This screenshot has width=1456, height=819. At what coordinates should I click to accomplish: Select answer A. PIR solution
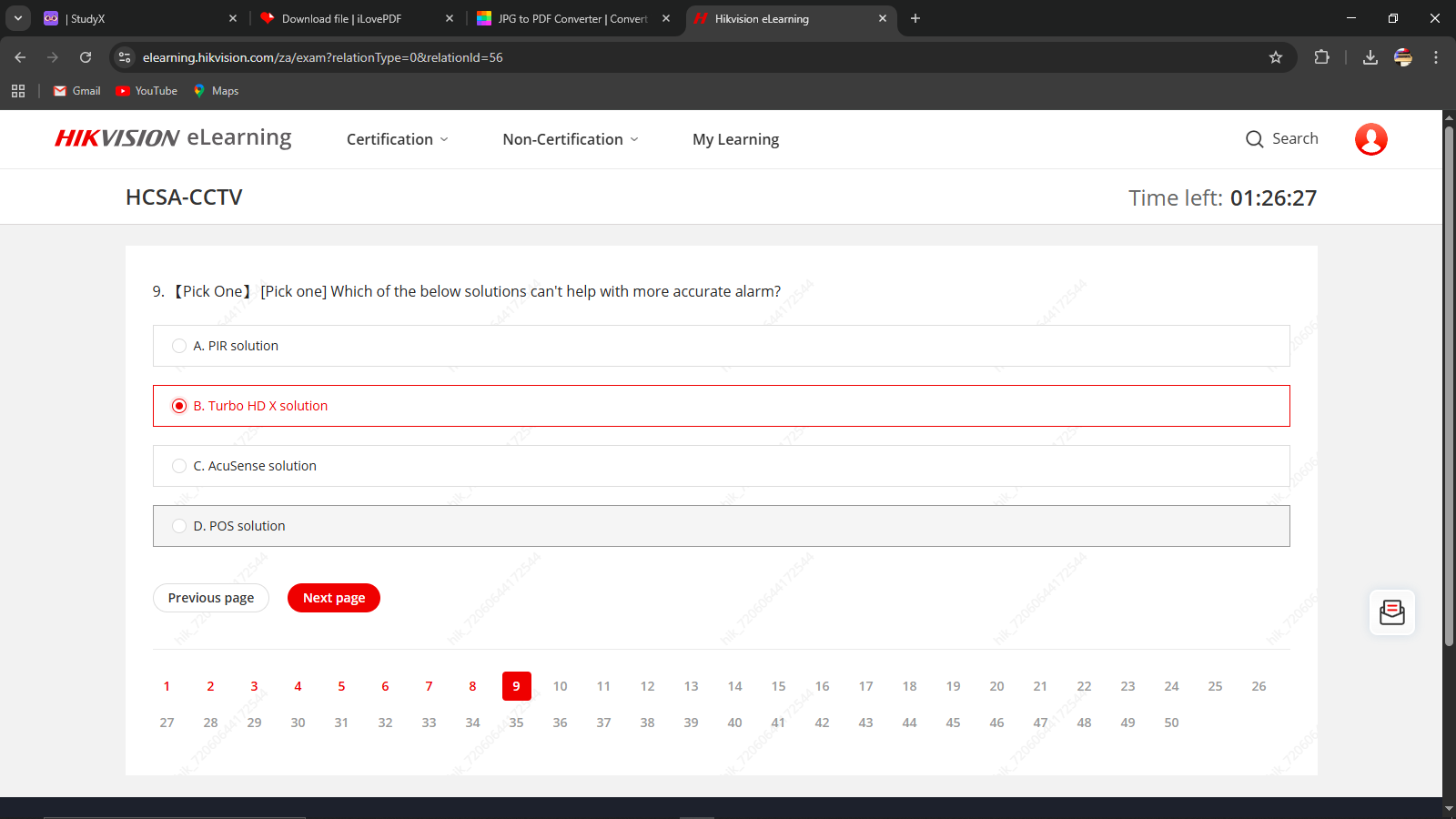[x=722, y=346]
